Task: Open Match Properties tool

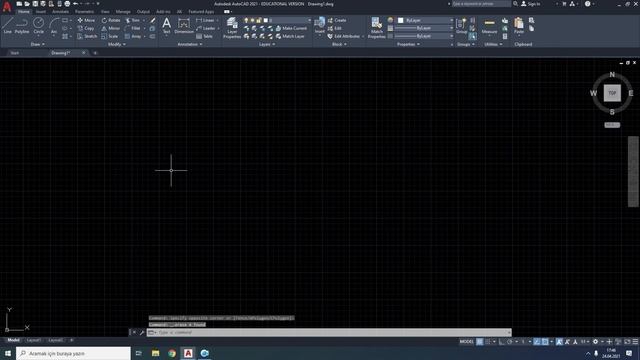Action: click(376, 28)
